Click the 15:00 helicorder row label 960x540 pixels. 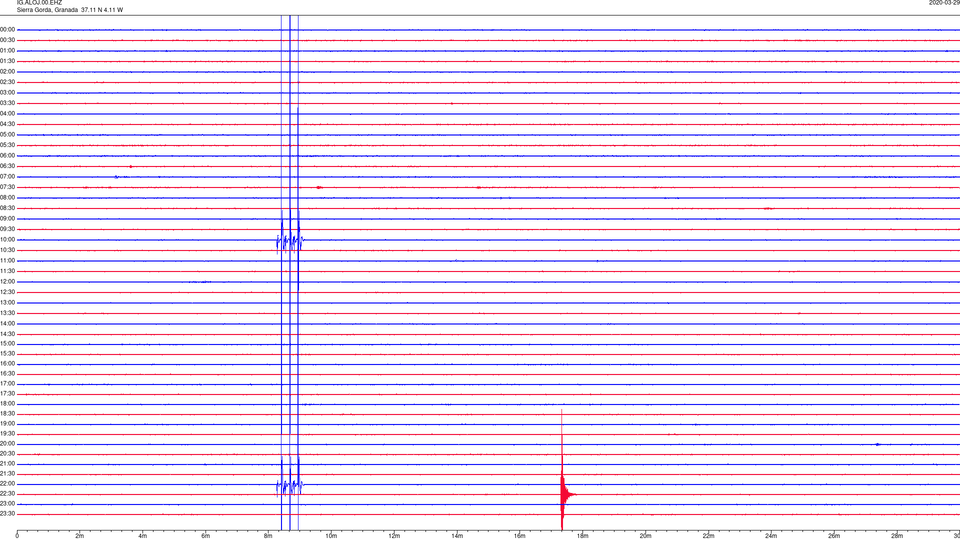[8, 344]
